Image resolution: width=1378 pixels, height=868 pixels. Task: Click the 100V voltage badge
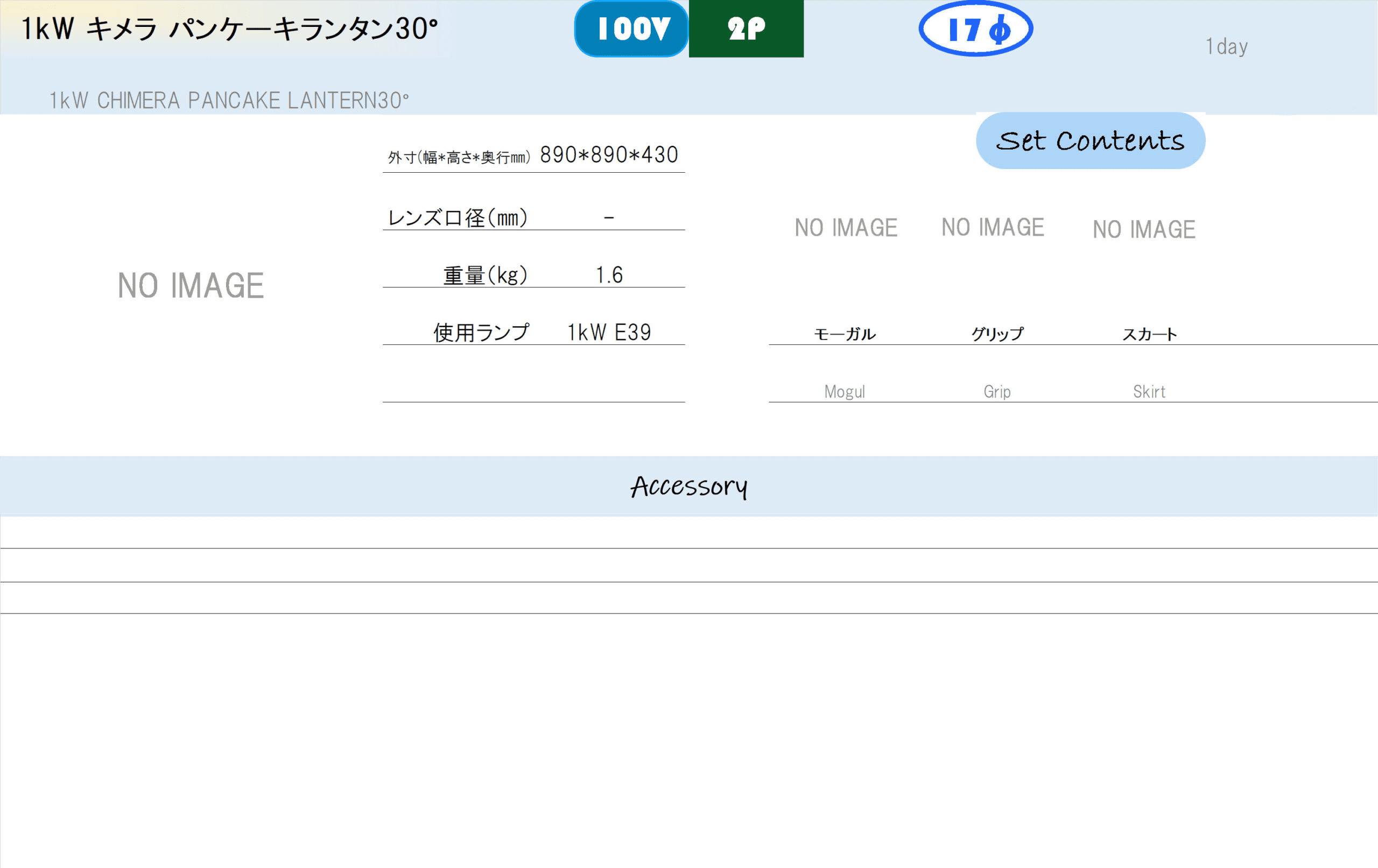click(631, 29)
